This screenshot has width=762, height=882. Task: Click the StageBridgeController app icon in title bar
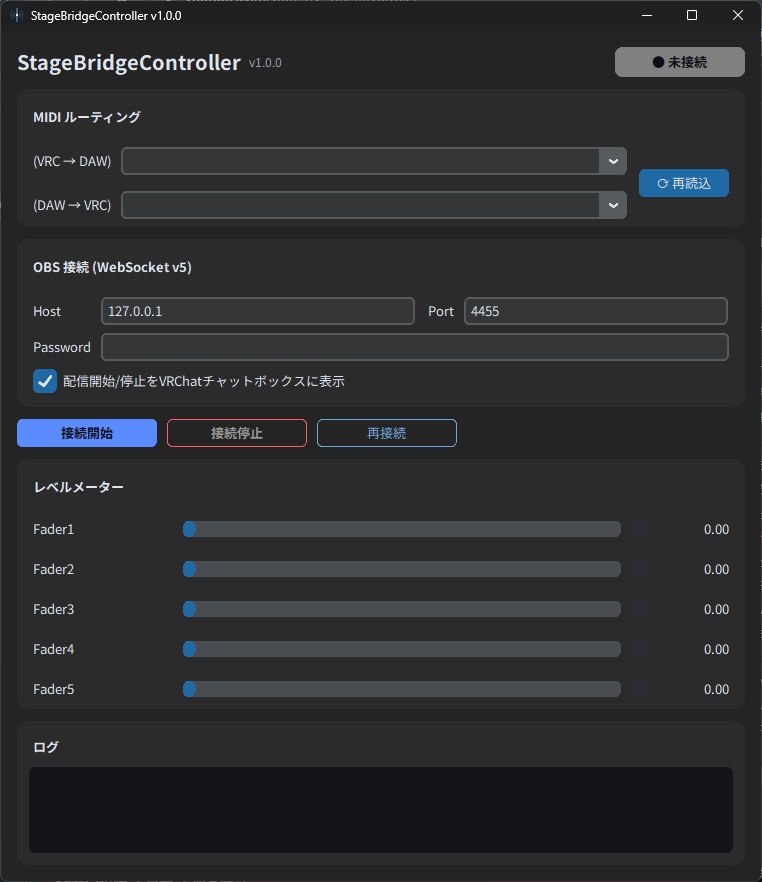[x=17, y=15]
